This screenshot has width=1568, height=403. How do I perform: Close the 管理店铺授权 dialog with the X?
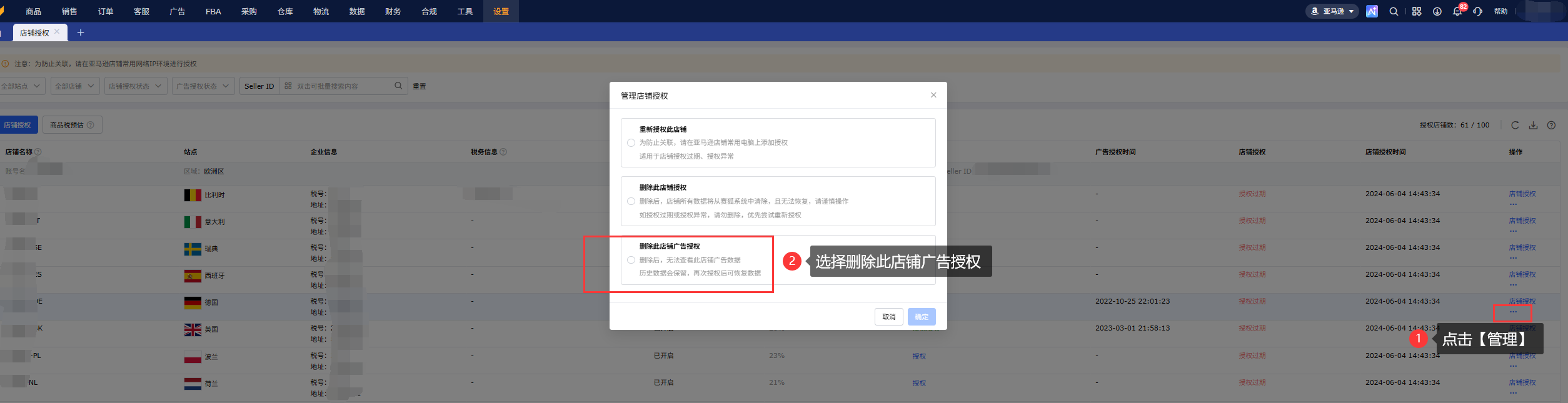[933, 95]
